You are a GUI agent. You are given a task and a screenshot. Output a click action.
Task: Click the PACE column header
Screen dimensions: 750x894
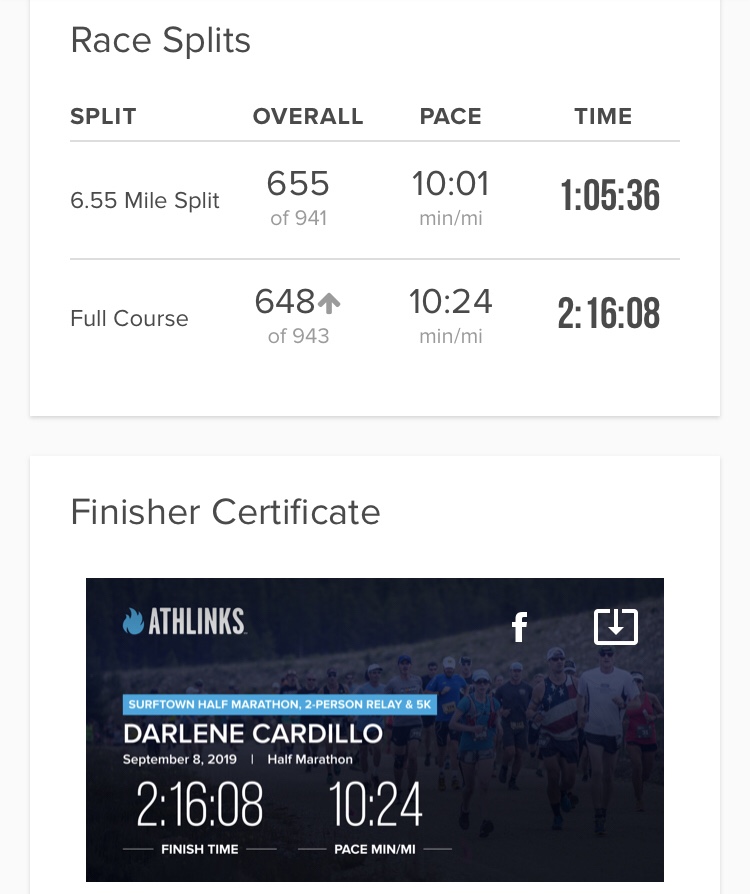(x=450, y=116)
